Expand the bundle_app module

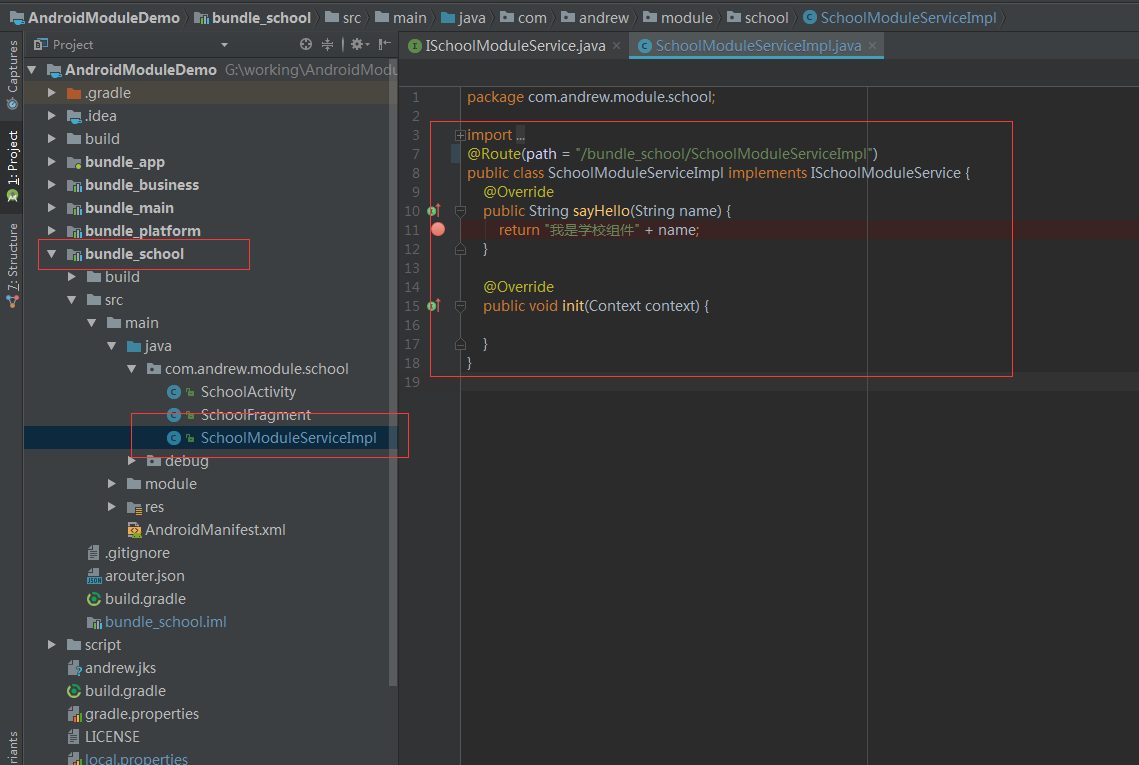pyautogui.click(x=51, y=162)
